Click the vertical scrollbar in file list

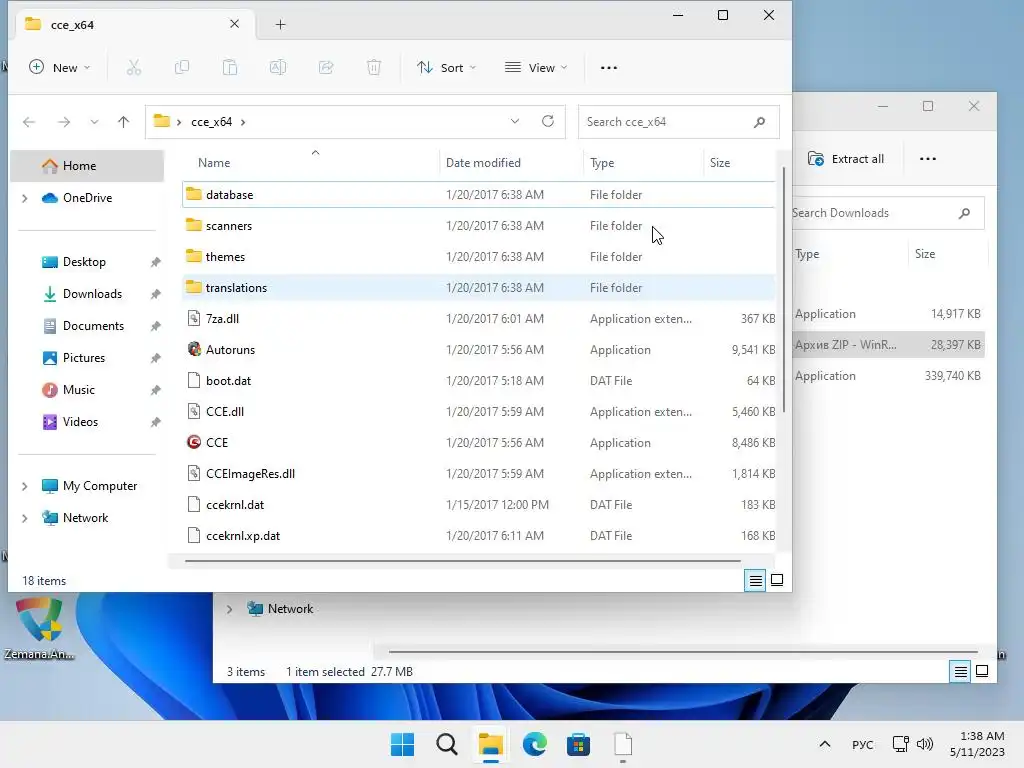tap(784, 289)
